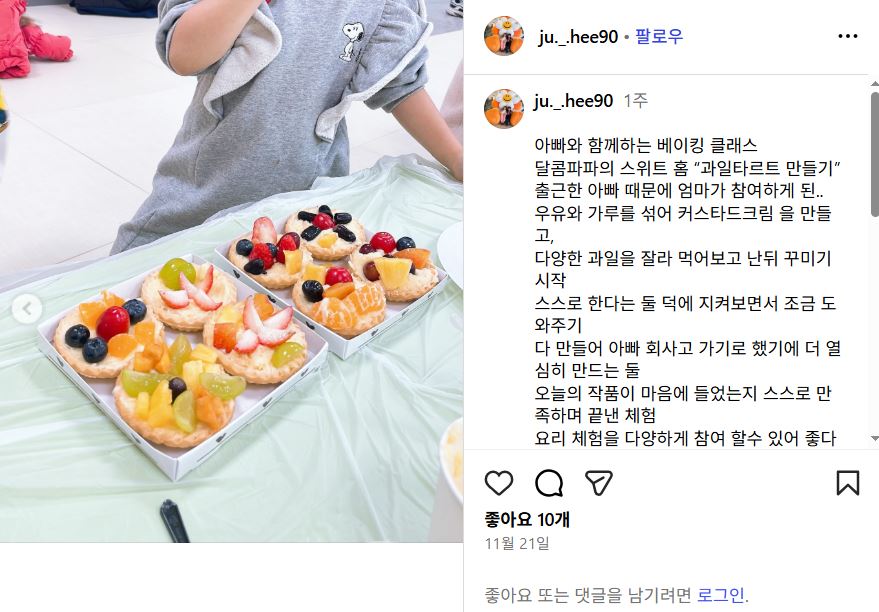Image resolution: width=879 pixels, height=612 pixels.
Task: Click the caption scrollbar up arrow
Action: 875,84
